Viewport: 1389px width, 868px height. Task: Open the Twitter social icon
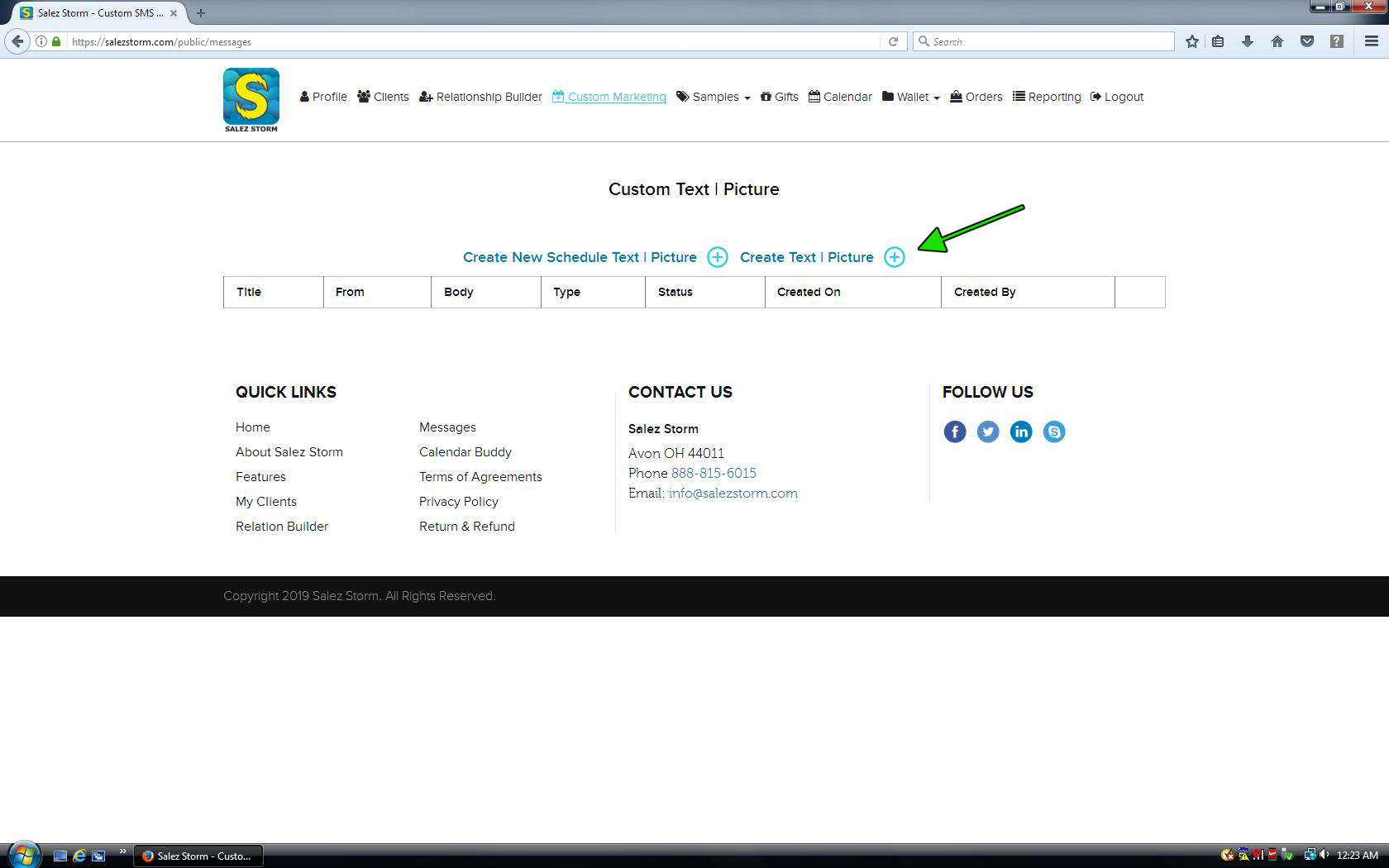[x=987, y=432]
